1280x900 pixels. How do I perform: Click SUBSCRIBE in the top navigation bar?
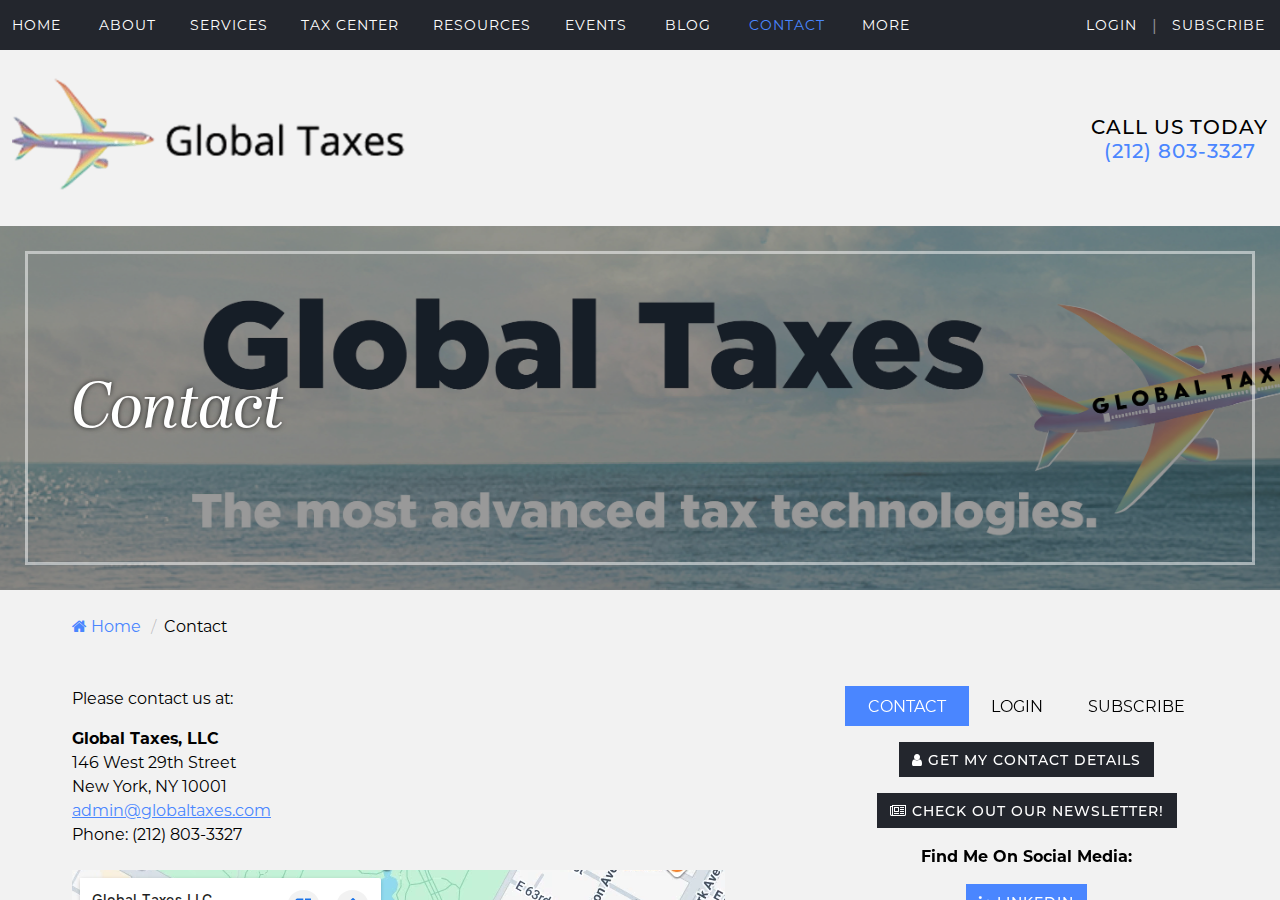(x=1218, y=25)
